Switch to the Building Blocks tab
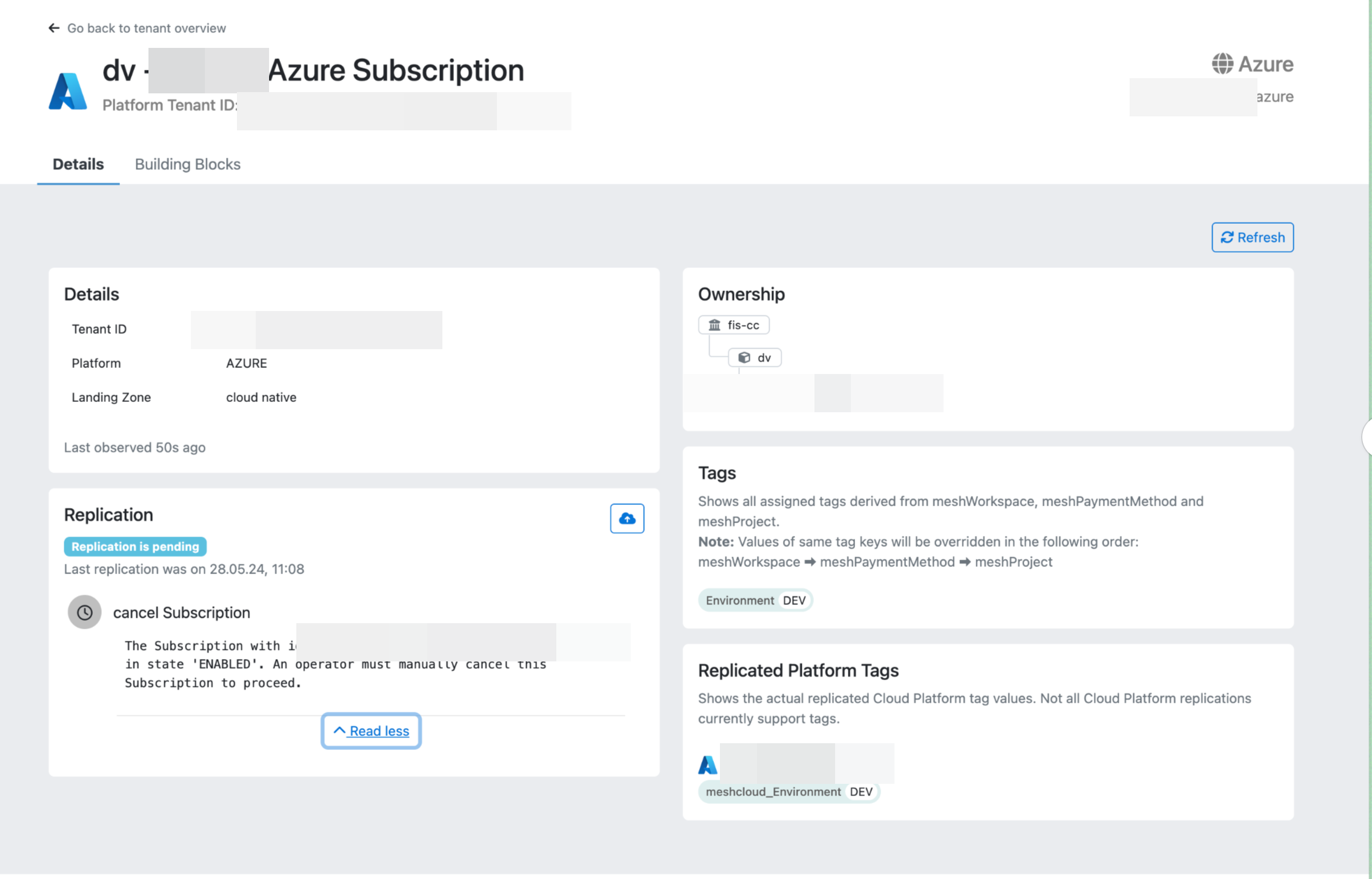Screen dimensions: 1372x879 coord(187,164)
